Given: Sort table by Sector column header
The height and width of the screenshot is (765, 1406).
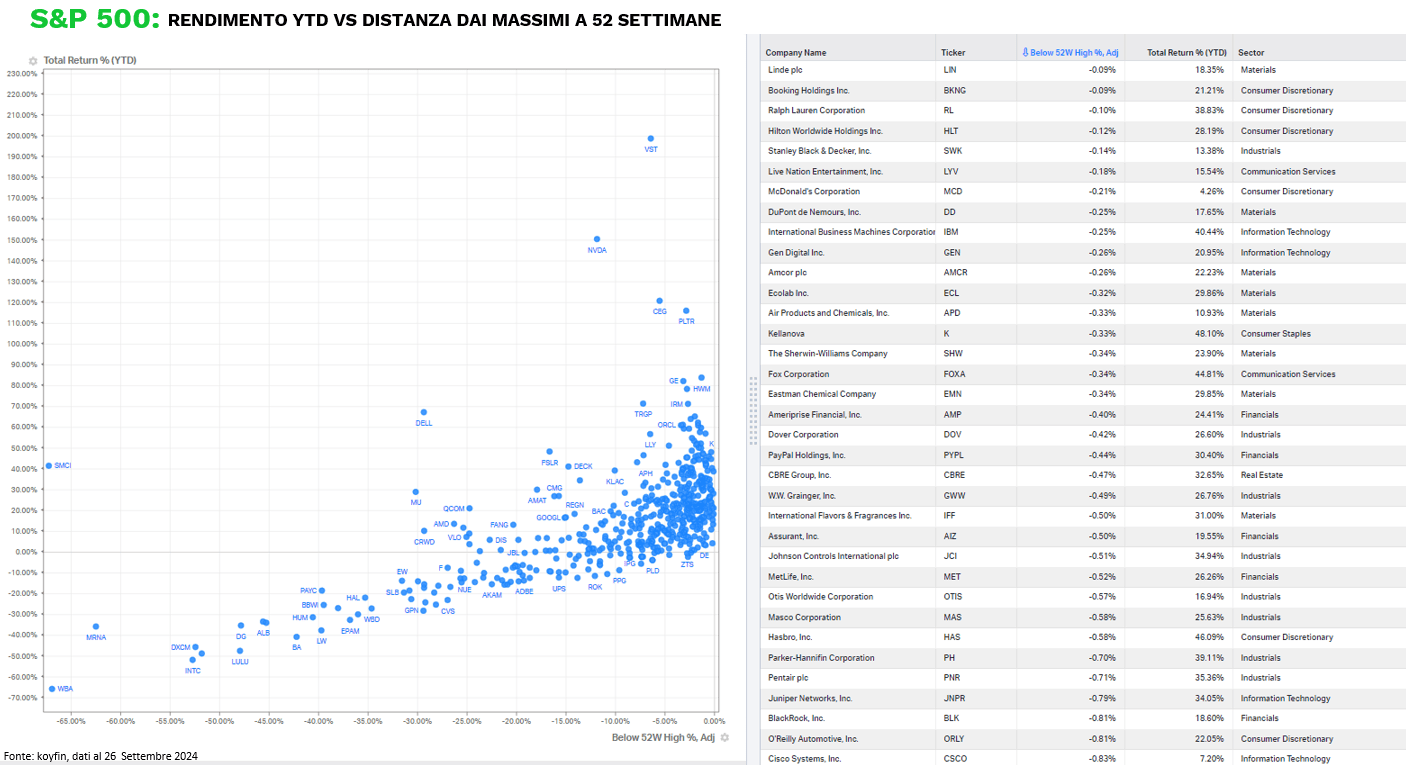Looking at the screenshot, I should click(x=1251, y=52).
